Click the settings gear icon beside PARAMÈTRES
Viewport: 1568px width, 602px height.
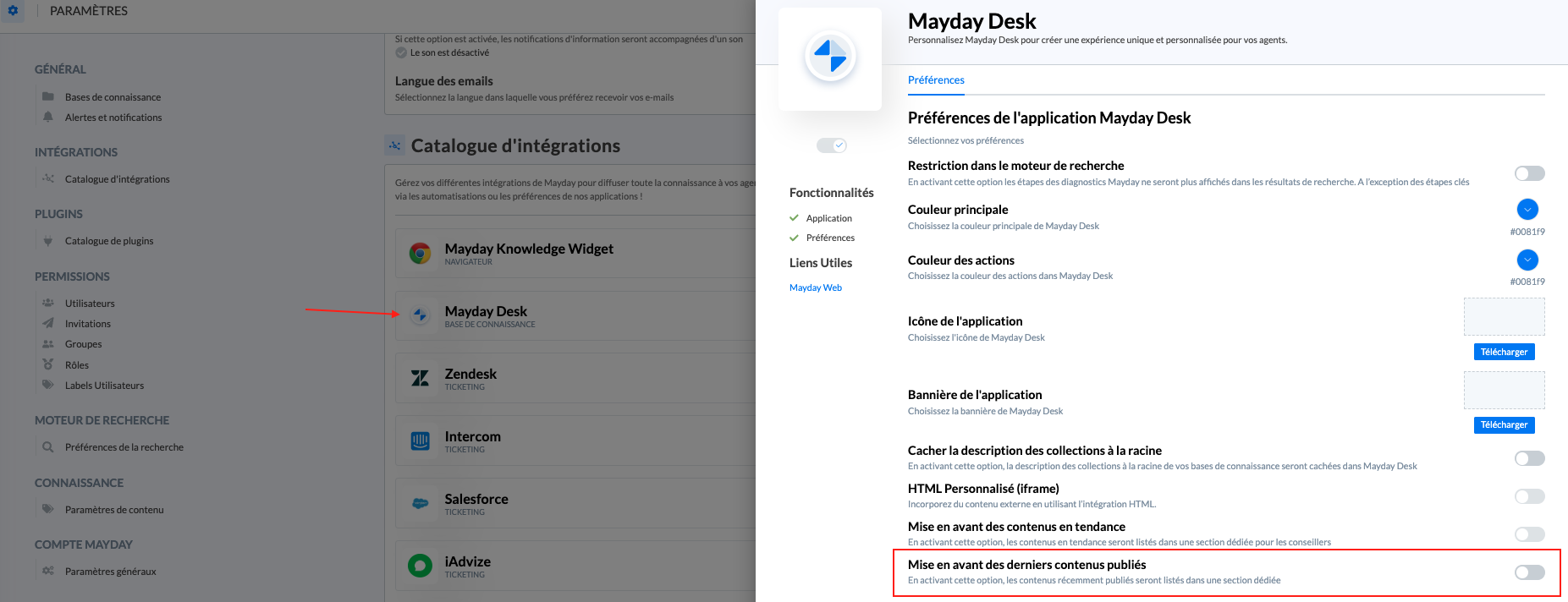13,10
